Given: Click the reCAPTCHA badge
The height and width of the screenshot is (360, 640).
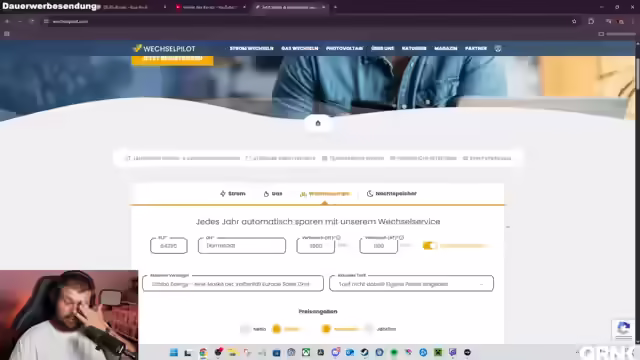Looking at the screenshot, I should [623, 329].
